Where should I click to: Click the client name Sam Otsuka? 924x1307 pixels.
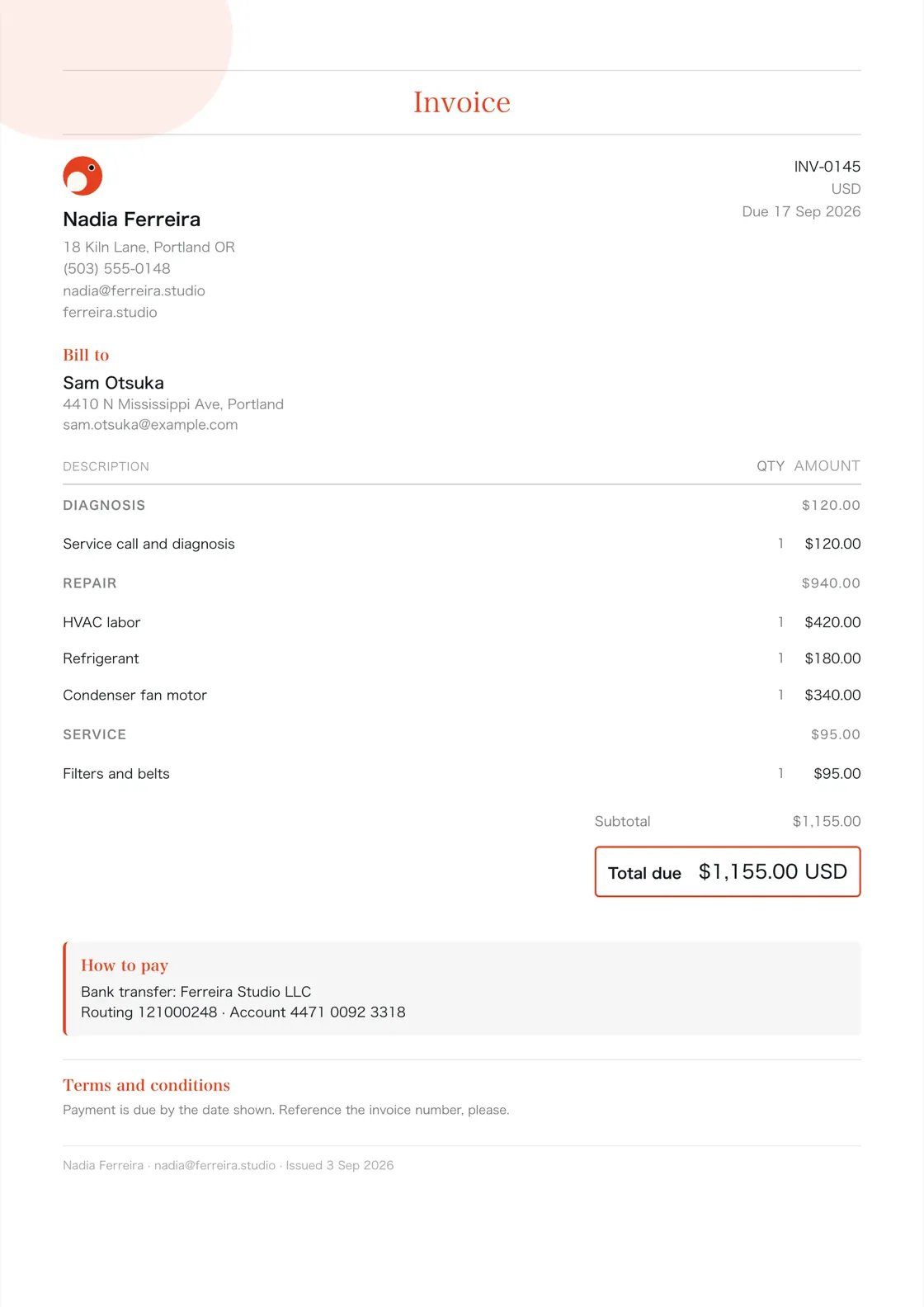point(114,383)
